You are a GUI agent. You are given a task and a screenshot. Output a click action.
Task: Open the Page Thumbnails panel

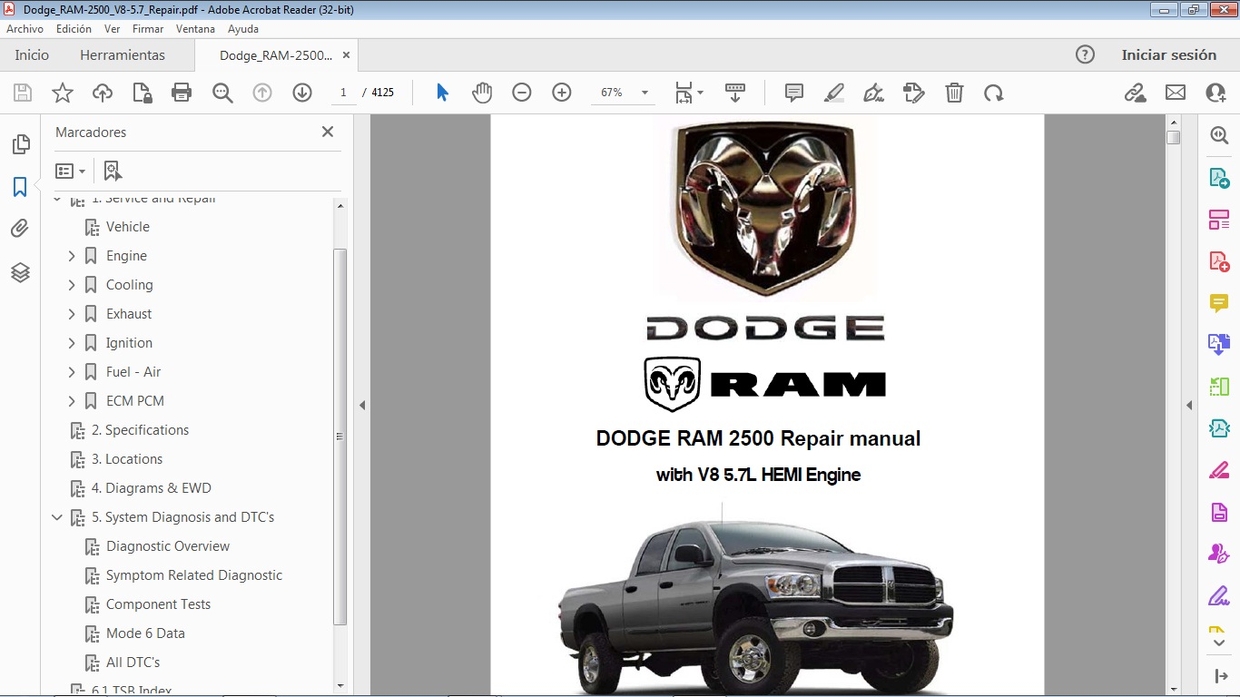pos(21,143)
